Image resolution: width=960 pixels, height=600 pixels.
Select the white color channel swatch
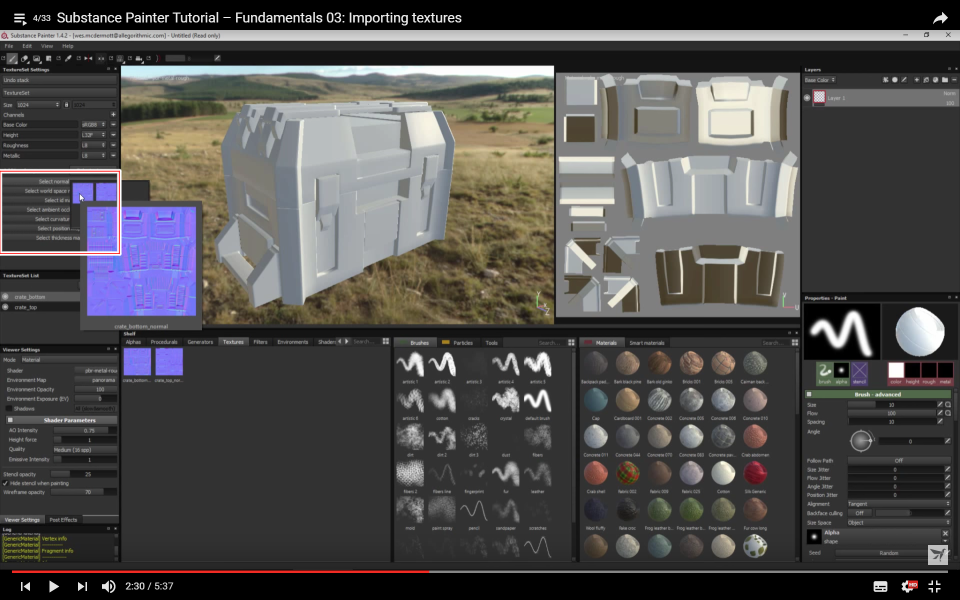pyautogui.click(x=896, y=370)
